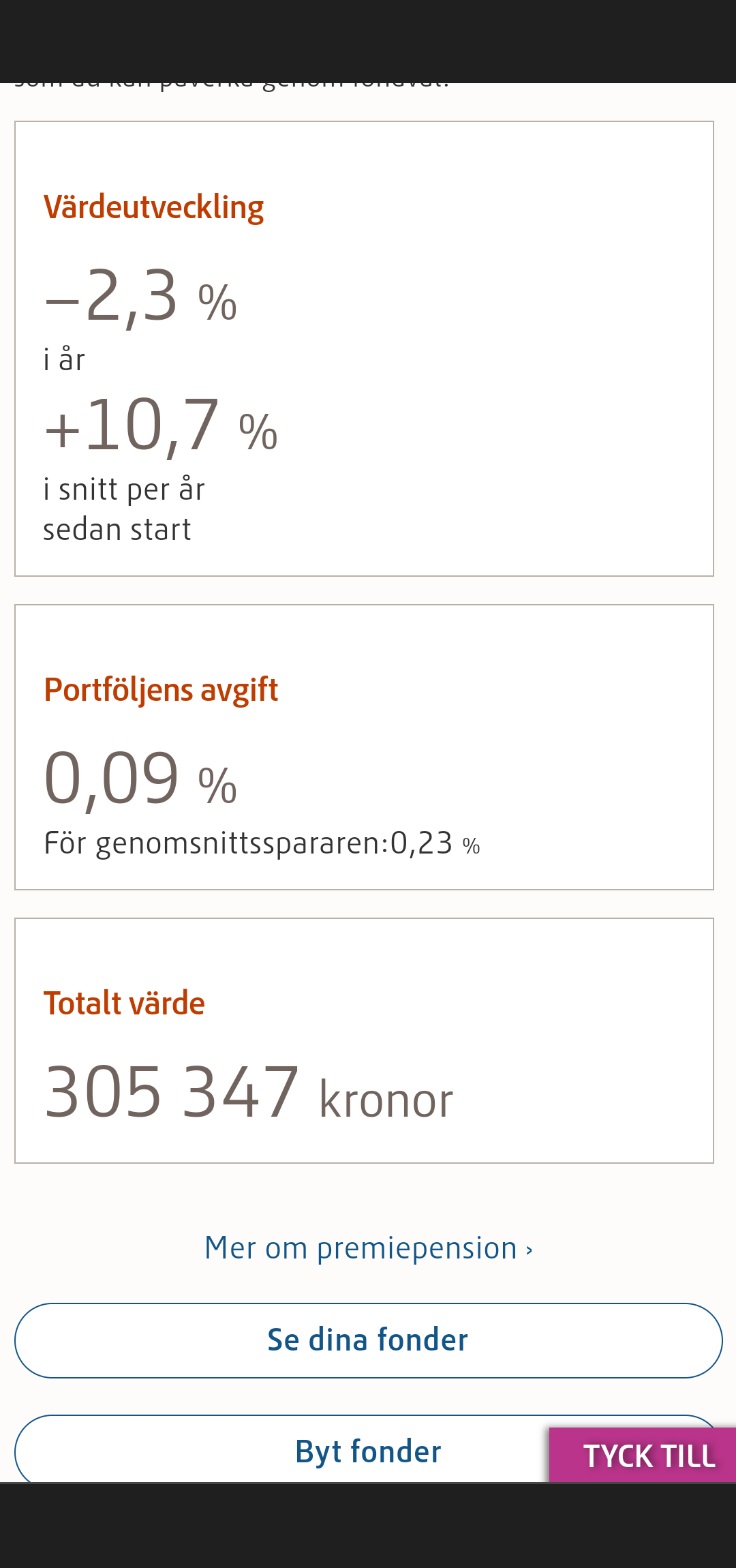Click the −2,3 % yearly return value
The height and width of the screenshot is (1568, 736).
(x=140, y=297)
